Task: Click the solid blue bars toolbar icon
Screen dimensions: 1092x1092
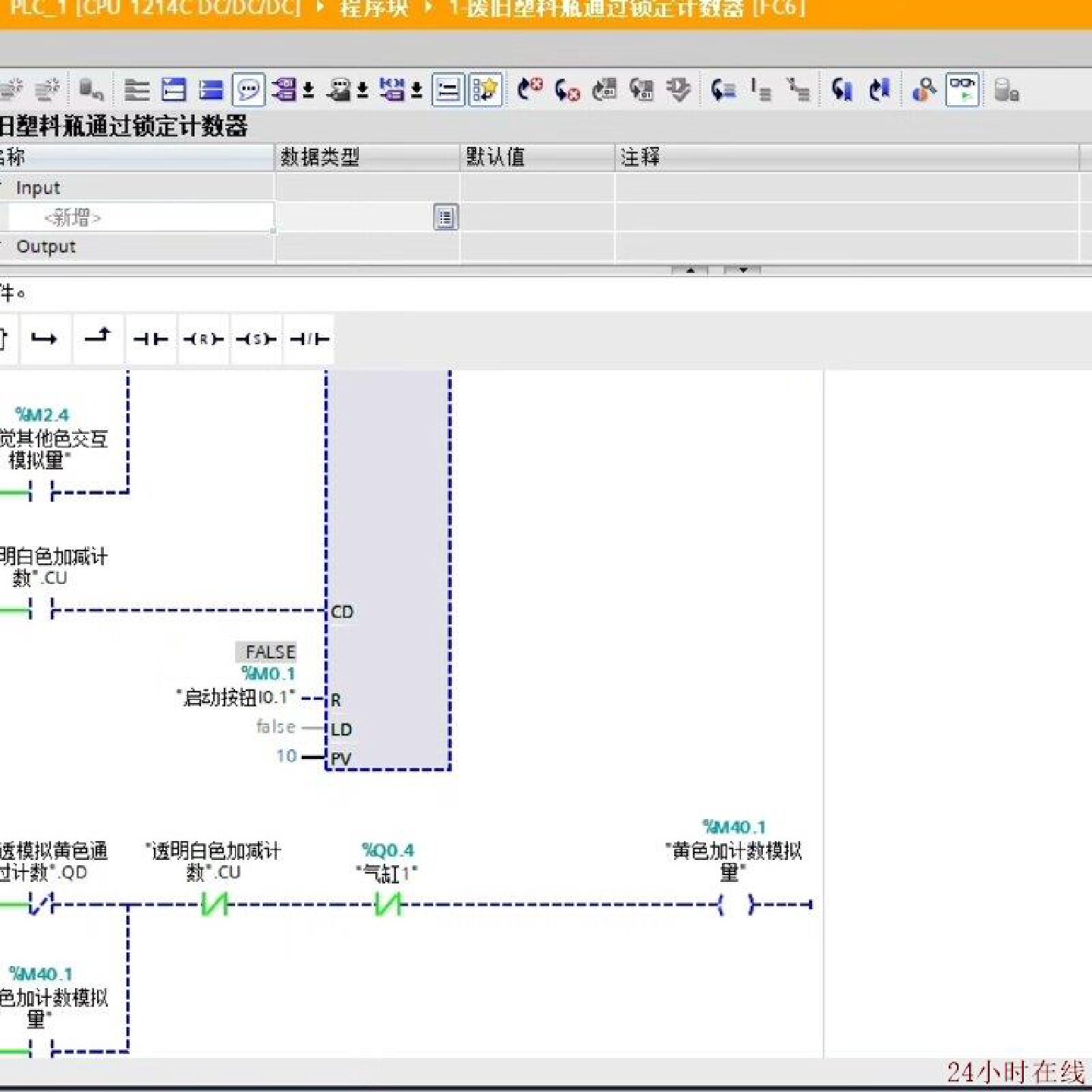Action: coord(211,90)
